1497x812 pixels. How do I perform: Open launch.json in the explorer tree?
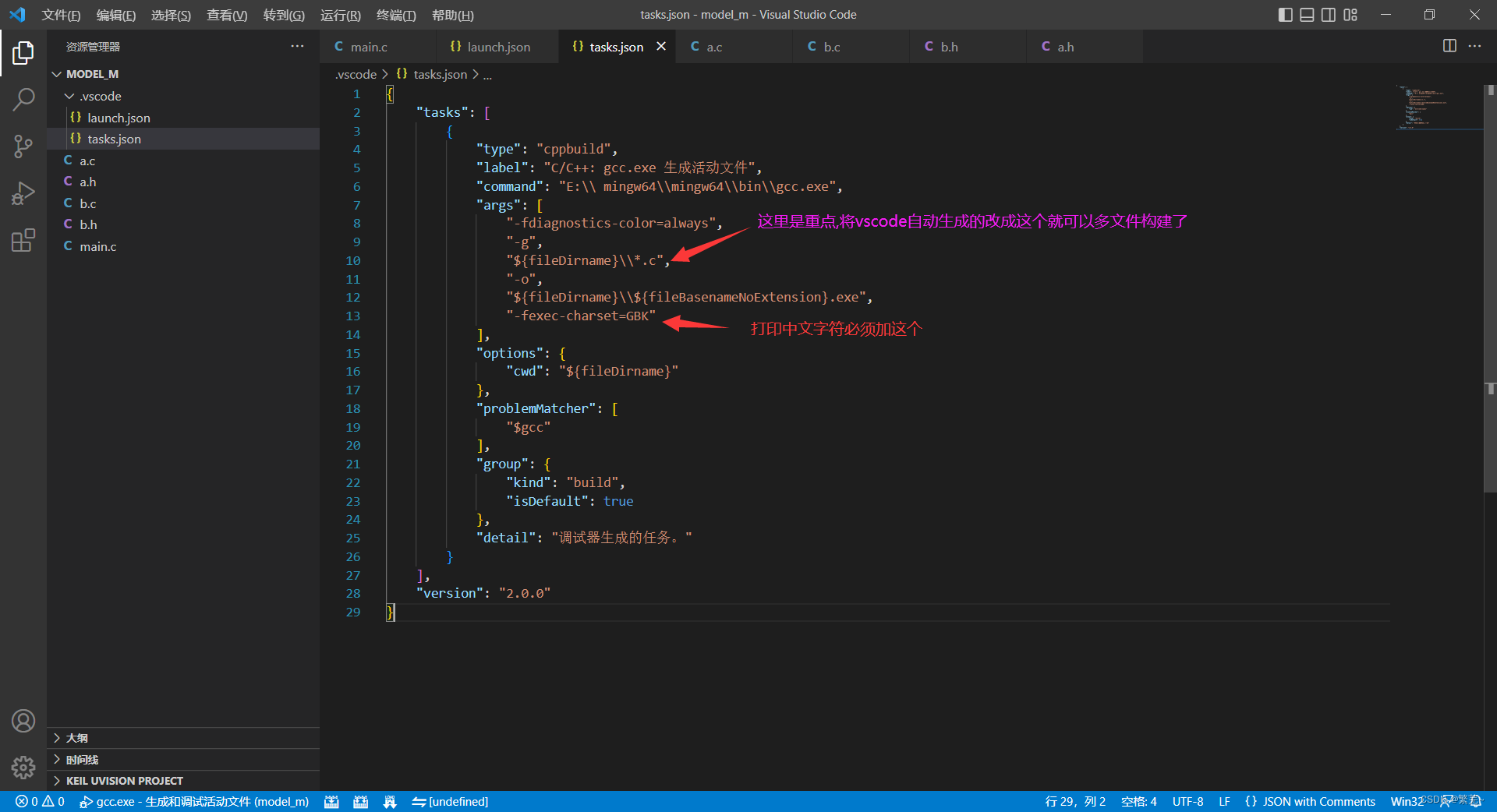click(183, 118)
